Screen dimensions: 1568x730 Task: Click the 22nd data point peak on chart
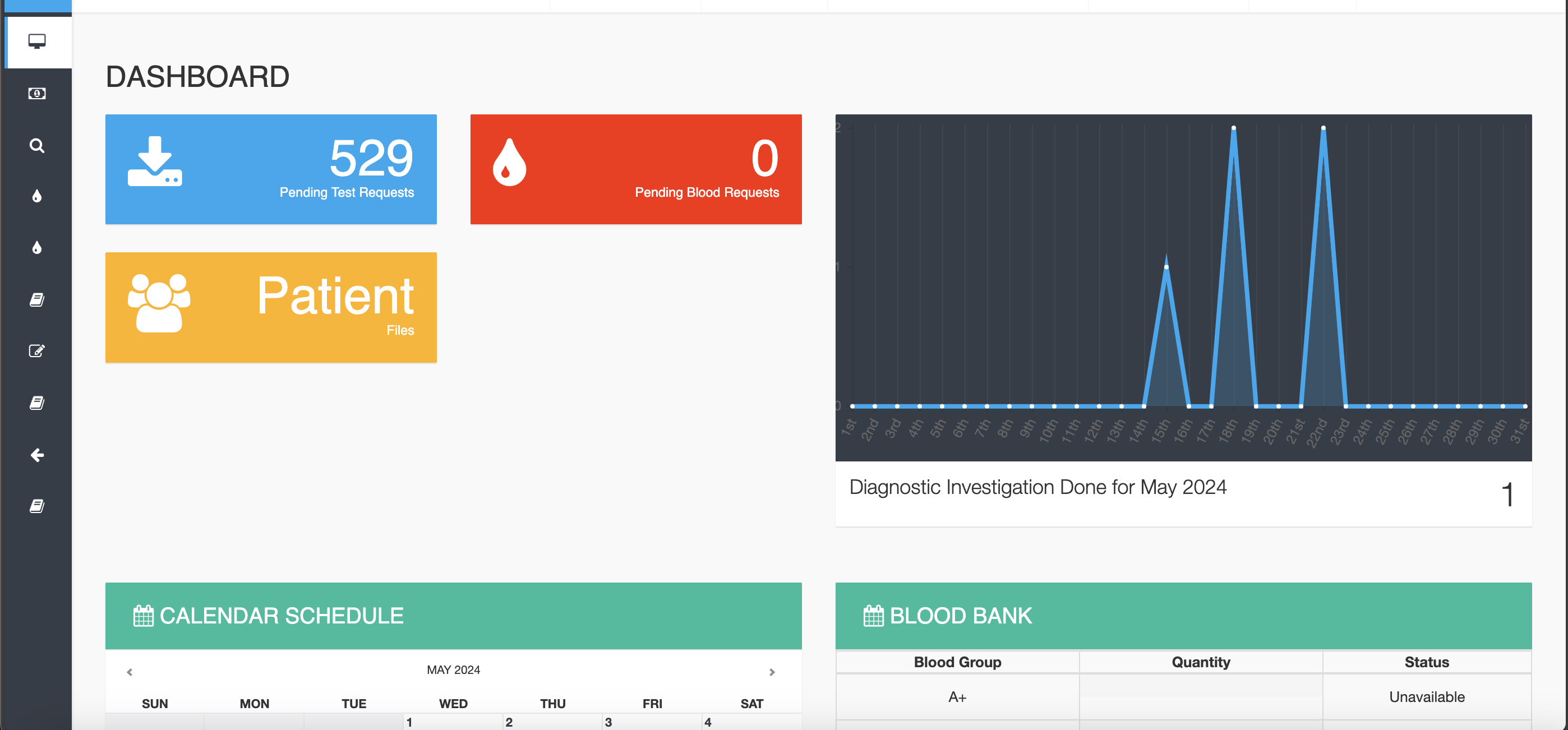tap(1323, 128)
